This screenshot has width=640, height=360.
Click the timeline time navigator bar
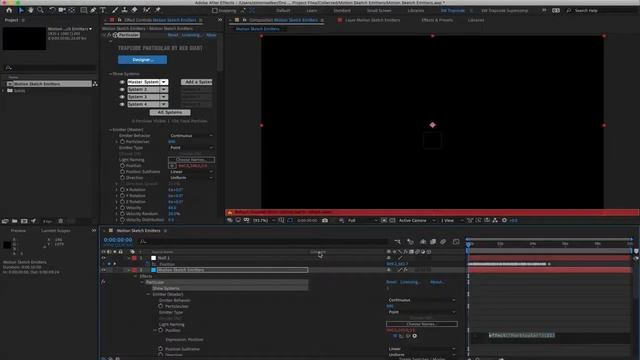(549, 239)
